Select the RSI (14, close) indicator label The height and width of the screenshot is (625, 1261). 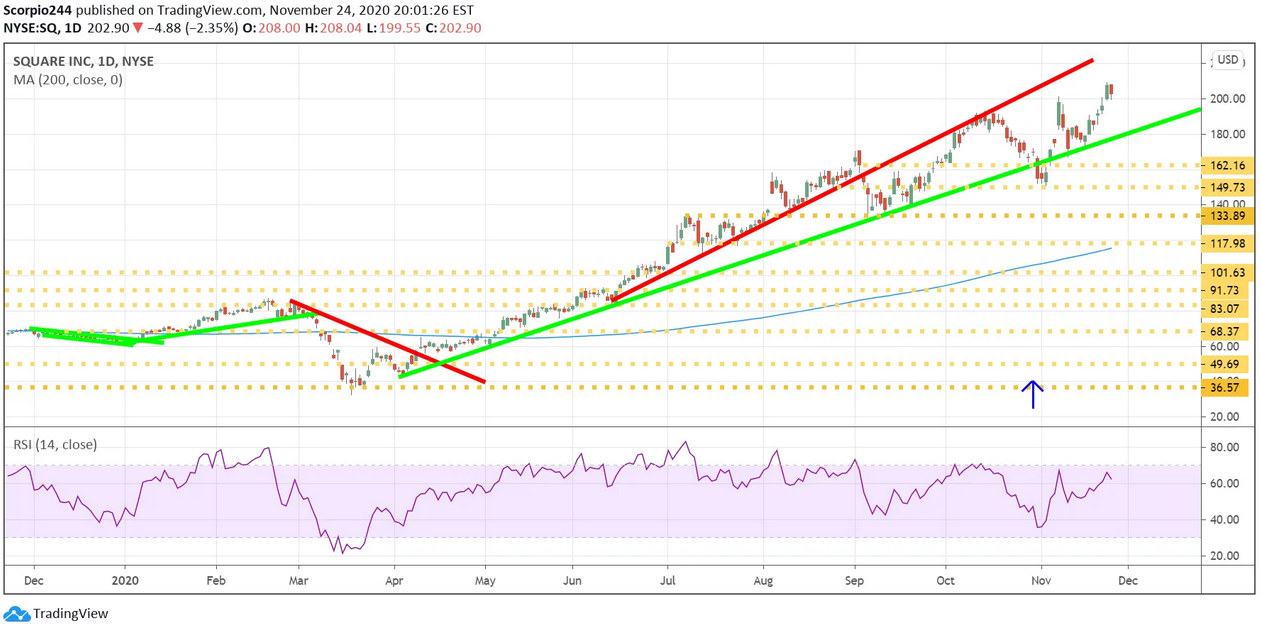[55, 444]
